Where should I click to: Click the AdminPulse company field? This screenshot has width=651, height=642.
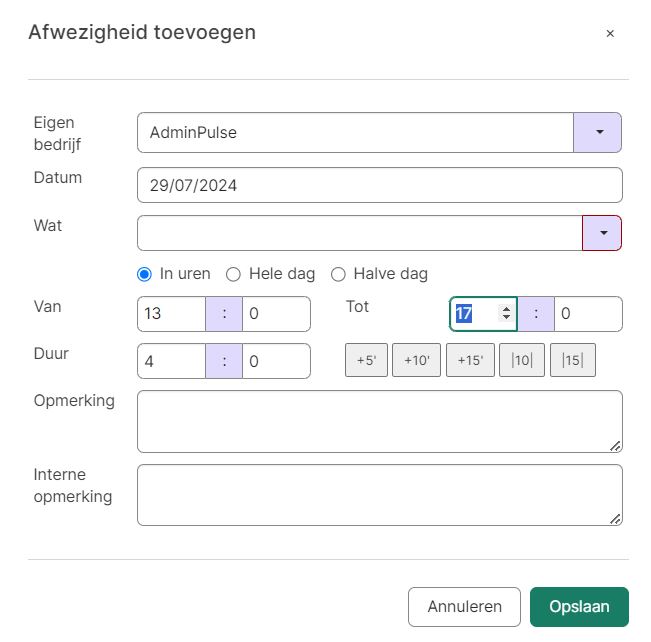(x=355, y=132)
